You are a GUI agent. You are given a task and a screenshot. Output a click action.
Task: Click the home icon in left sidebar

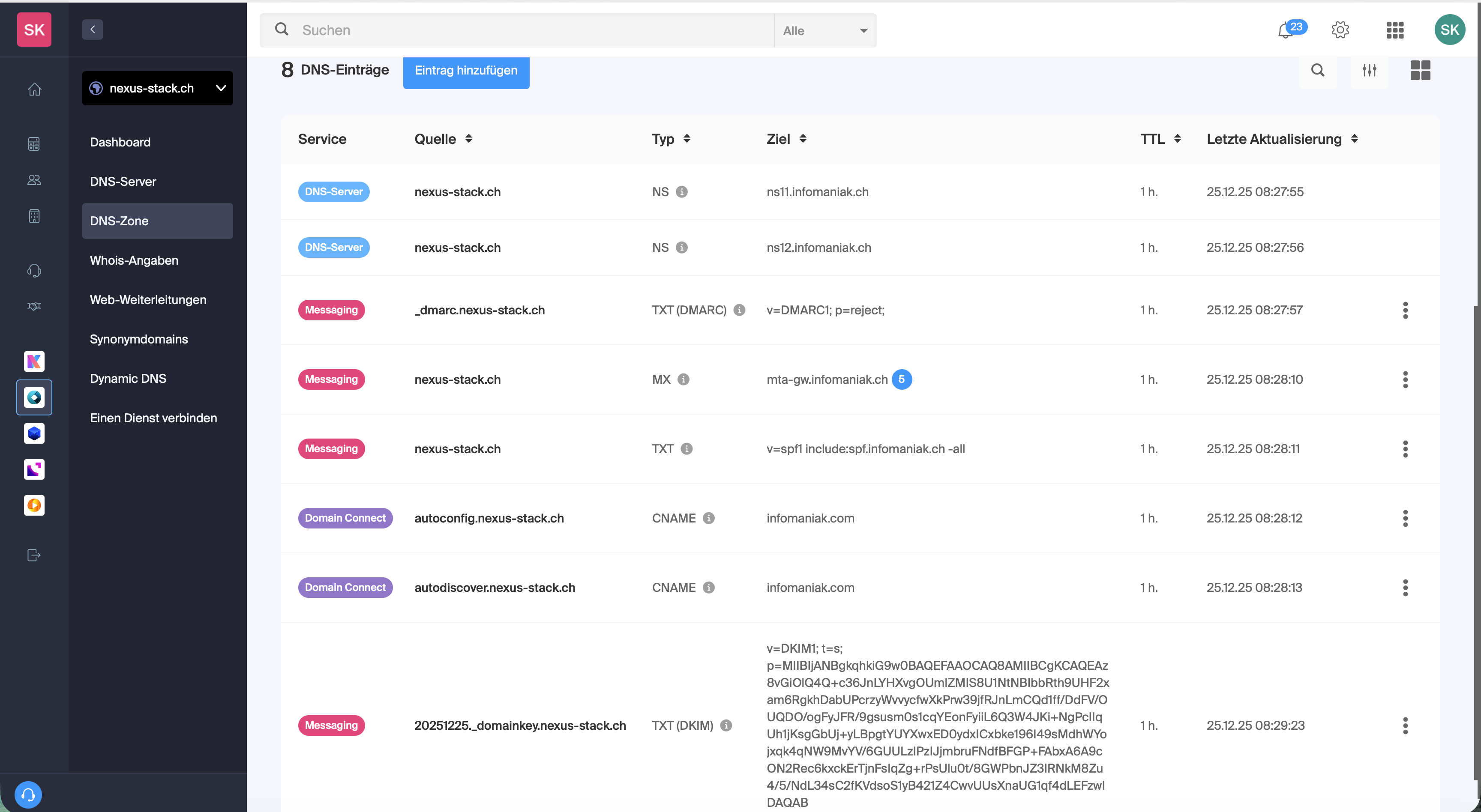[34, 90]
